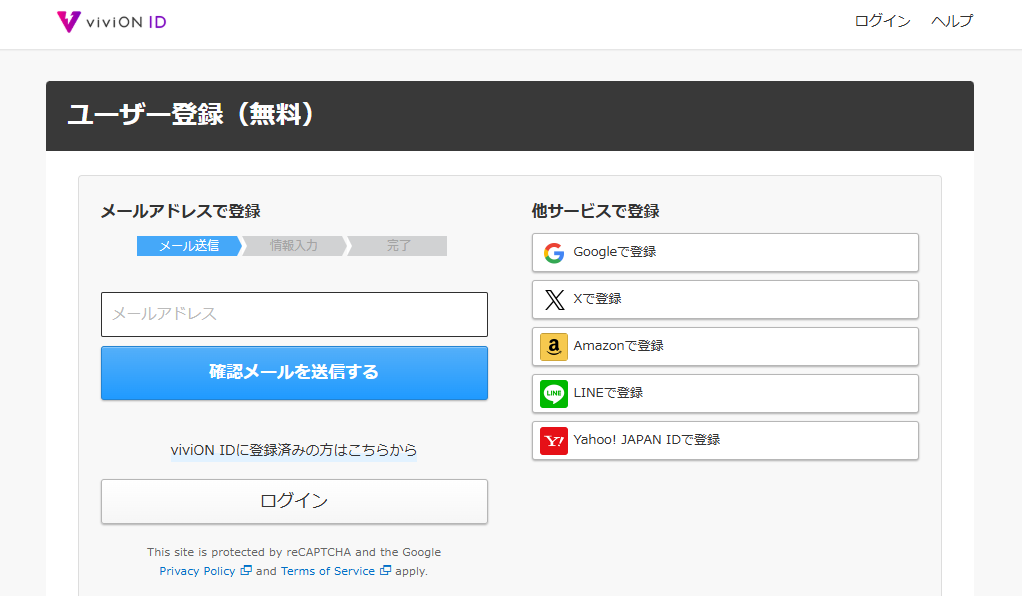Open ヘルプ in the top navigation
The width and height of the screenshot is (1022, 596).
click(x=951, y=21)
